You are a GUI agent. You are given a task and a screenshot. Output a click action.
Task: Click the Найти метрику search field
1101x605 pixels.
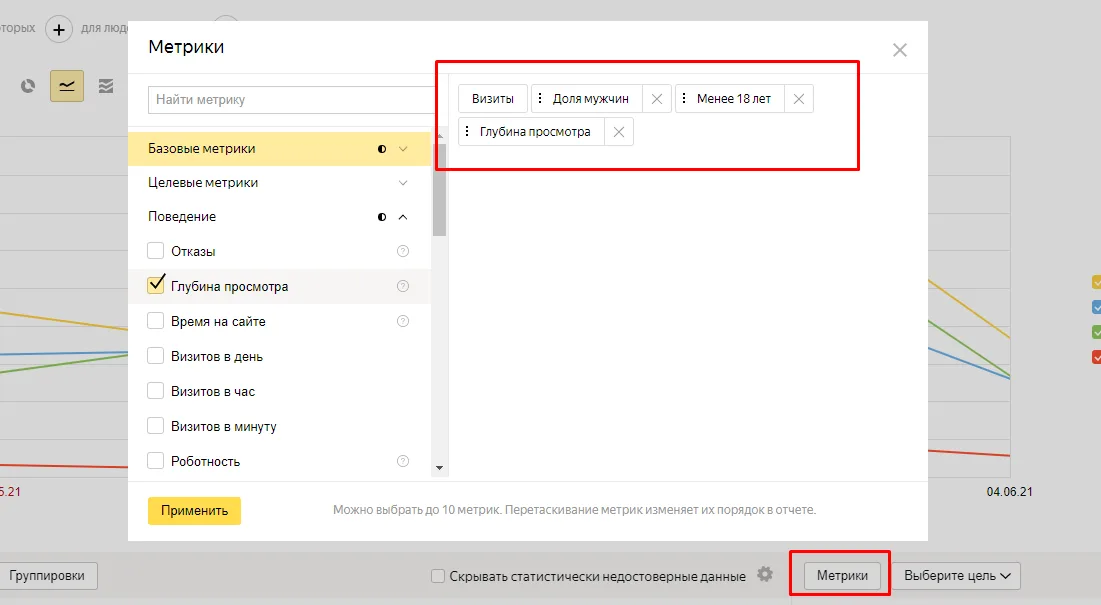(x=291, y=100)
